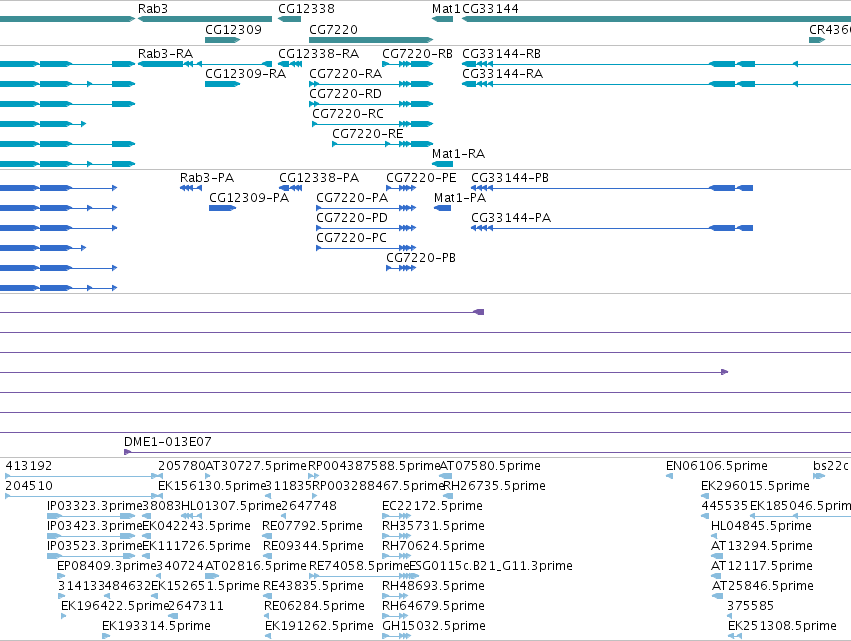
Task: Click the CG33144-RA transcript label
Action: coord(503,73)
